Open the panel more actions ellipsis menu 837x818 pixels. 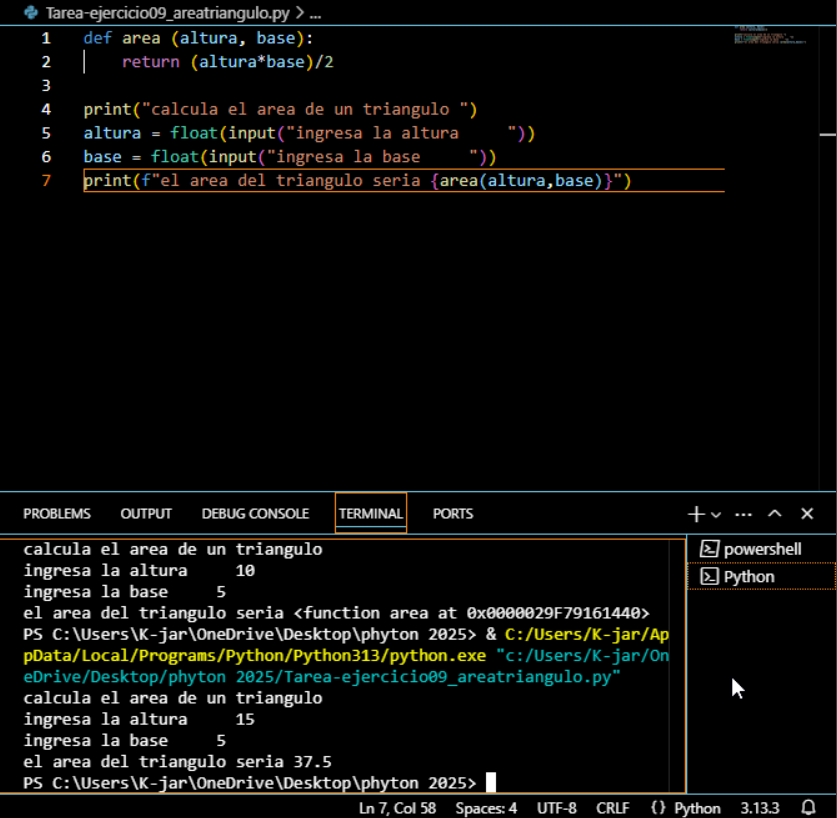(x=744, y=514)
